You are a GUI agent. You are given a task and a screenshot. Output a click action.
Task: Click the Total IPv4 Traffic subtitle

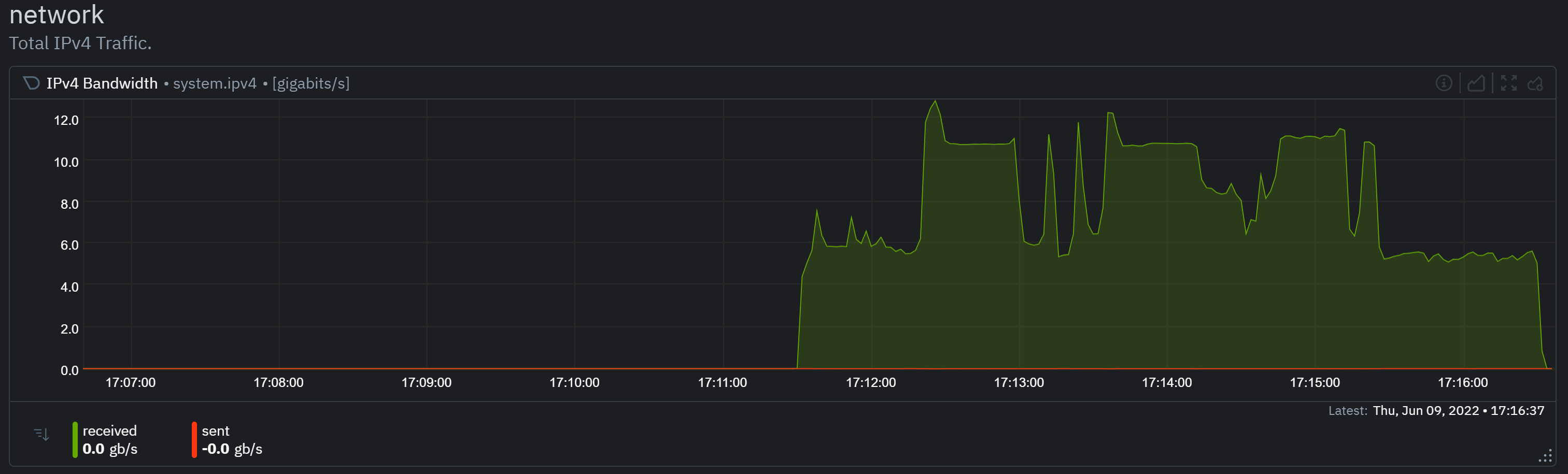80,43
